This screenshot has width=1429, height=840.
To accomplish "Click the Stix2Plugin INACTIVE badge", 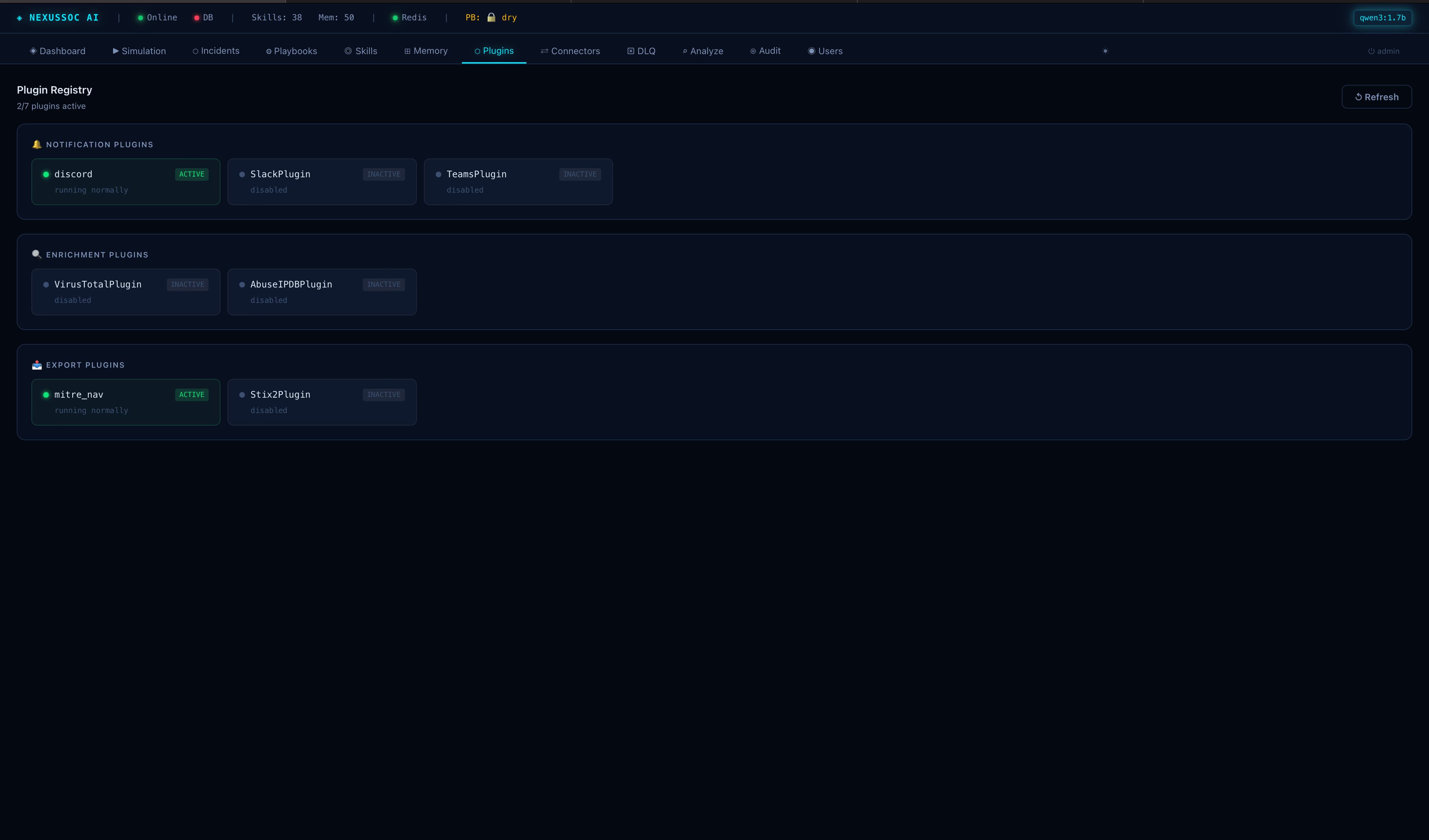I will (384, 395).
